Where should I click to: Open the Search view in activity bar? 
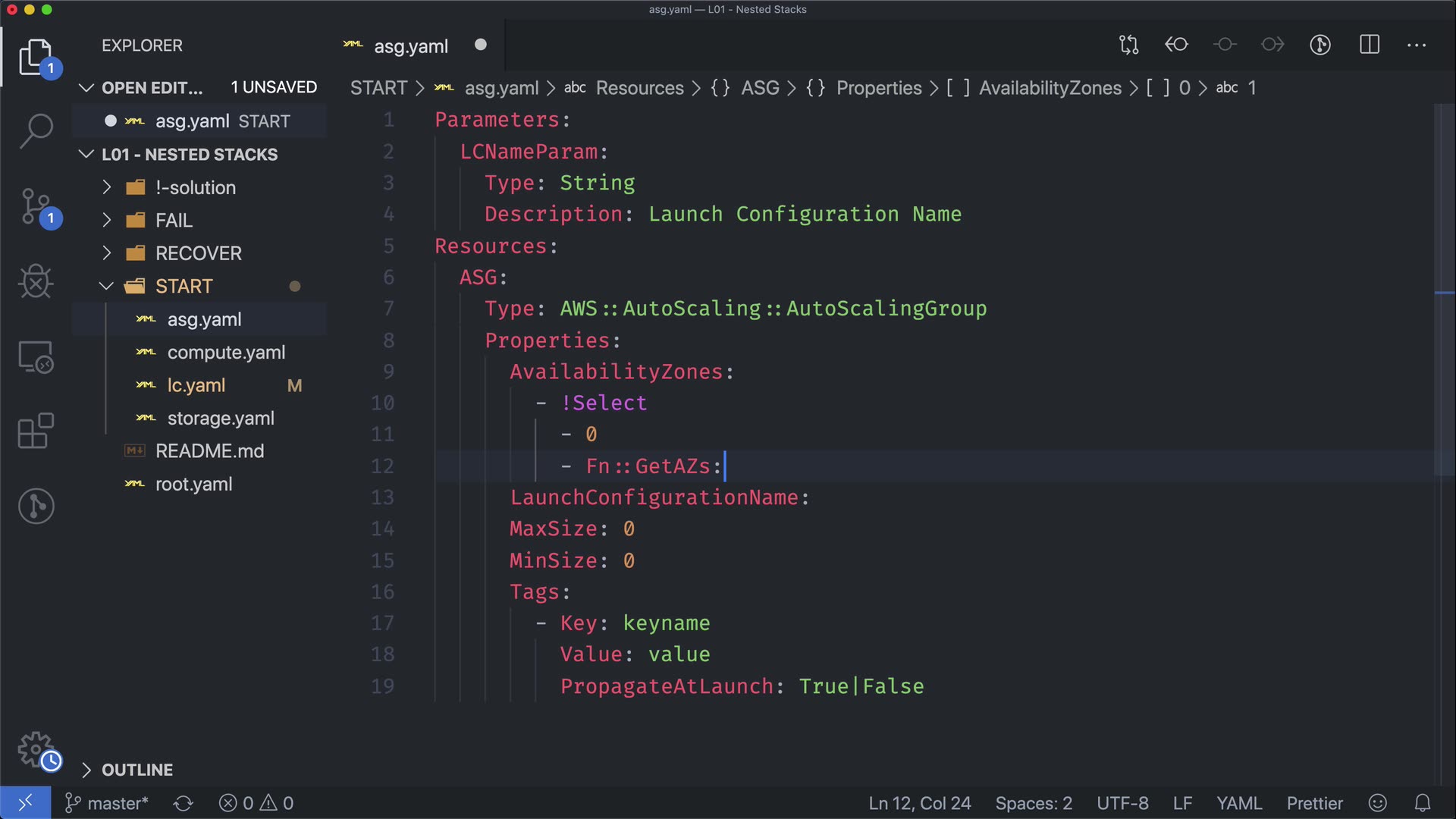pos(36,130)
